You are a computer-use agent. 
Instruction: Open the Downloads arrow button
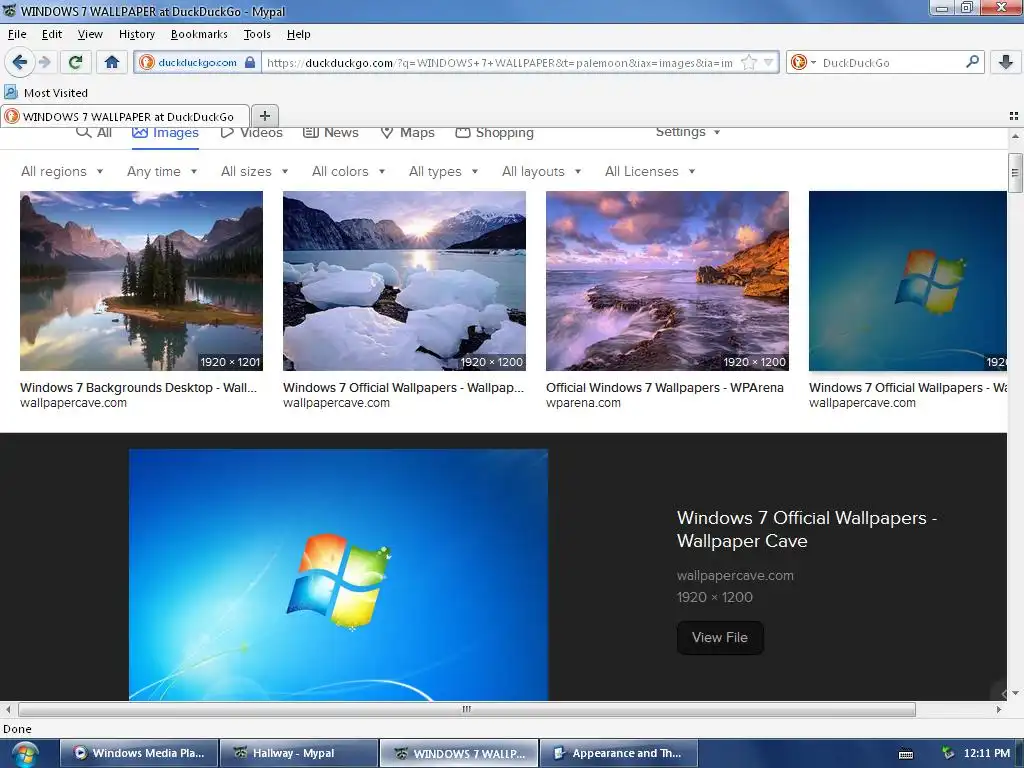(x=1006, y=62)
